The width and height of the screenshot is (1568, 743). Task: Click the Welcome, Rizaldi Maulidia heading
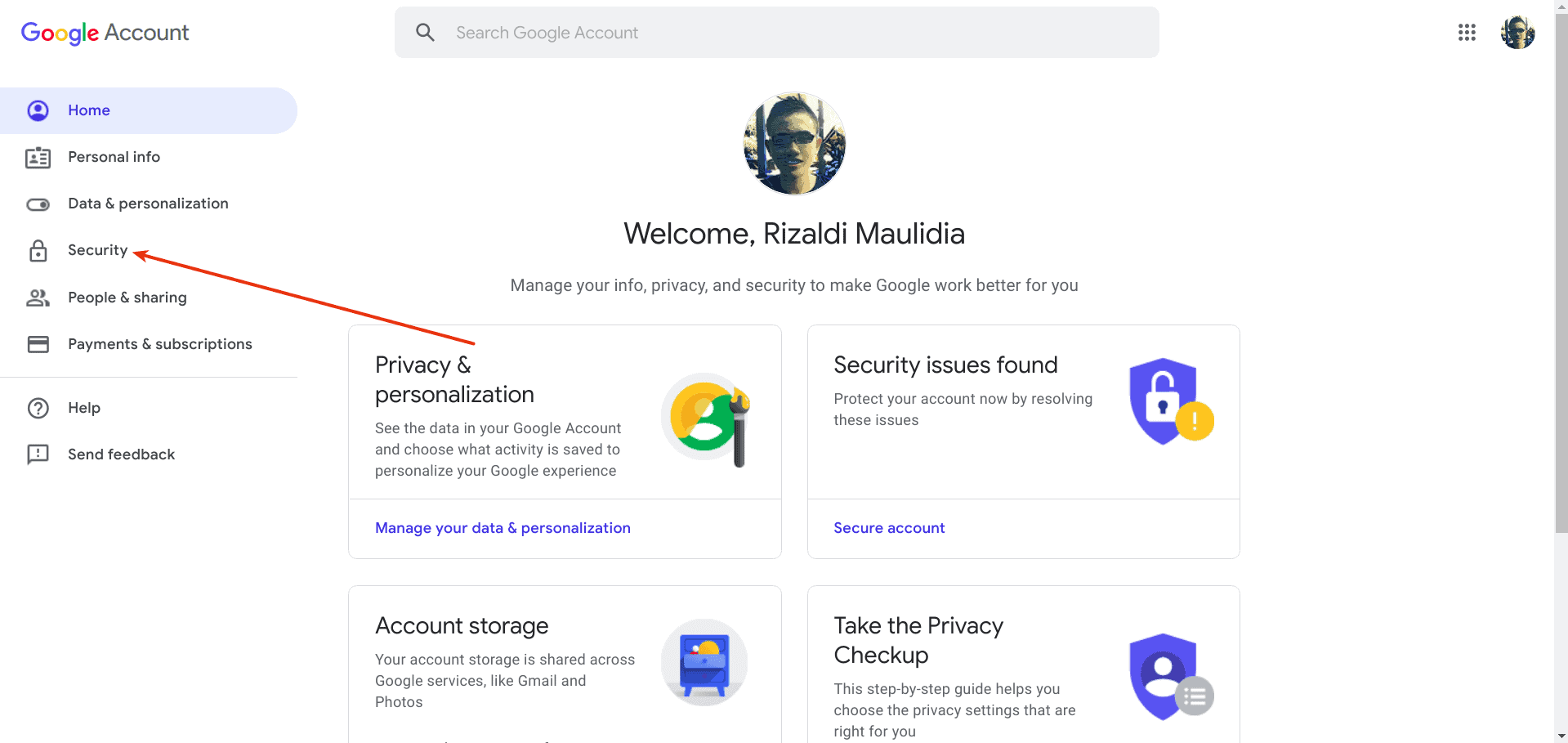(x=794, y=234)
